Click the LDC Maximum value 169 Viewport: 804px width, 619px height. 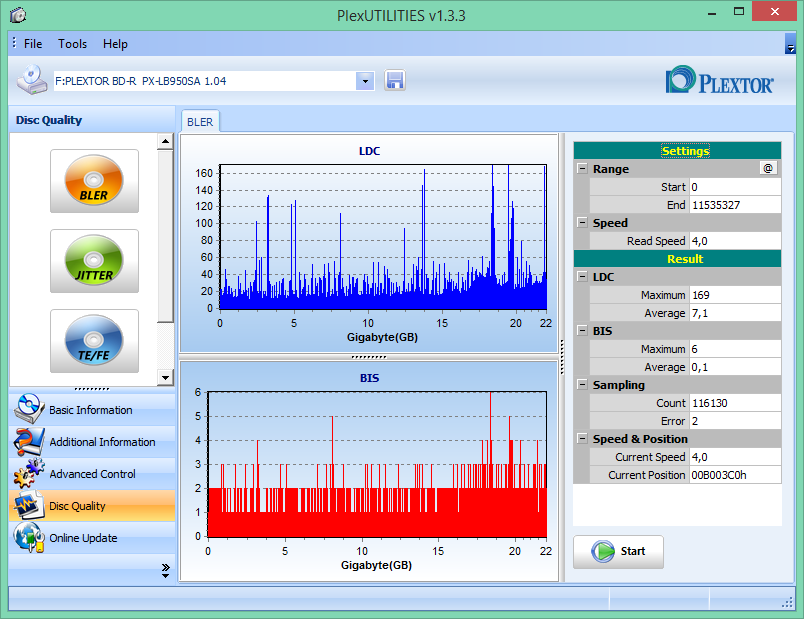point(735,295)
